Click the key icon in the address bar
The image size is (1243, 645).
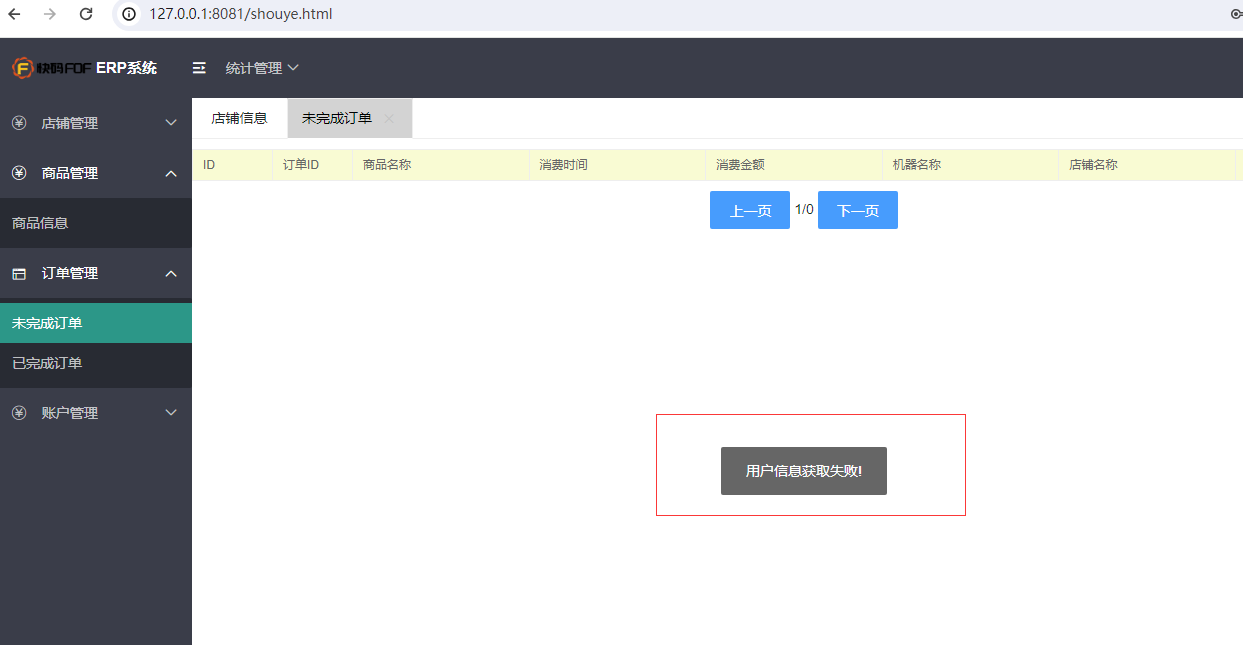(1236, 14)
